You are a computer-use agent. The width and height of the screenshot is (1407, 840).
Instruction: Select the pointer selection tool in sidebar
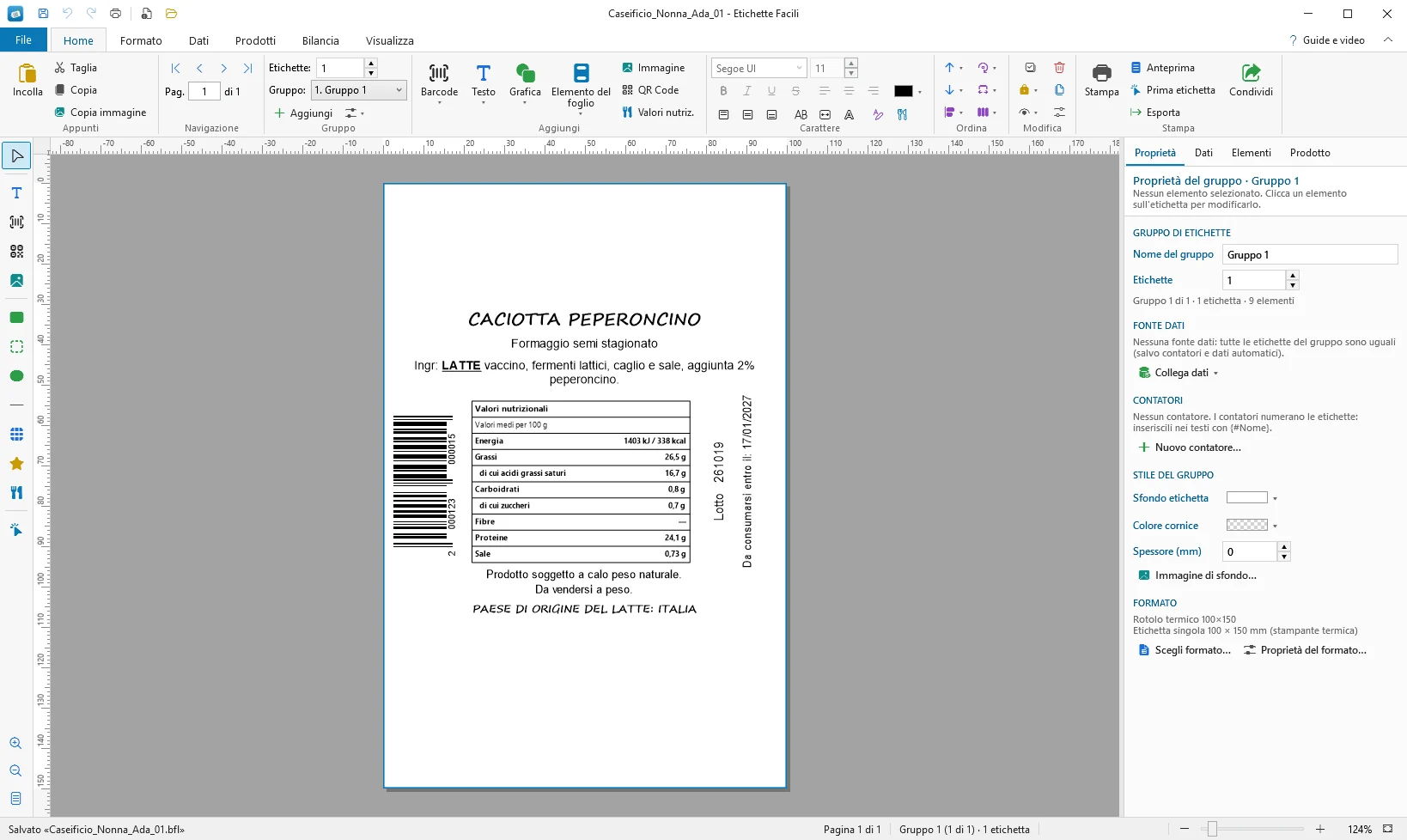coord(16,155)
